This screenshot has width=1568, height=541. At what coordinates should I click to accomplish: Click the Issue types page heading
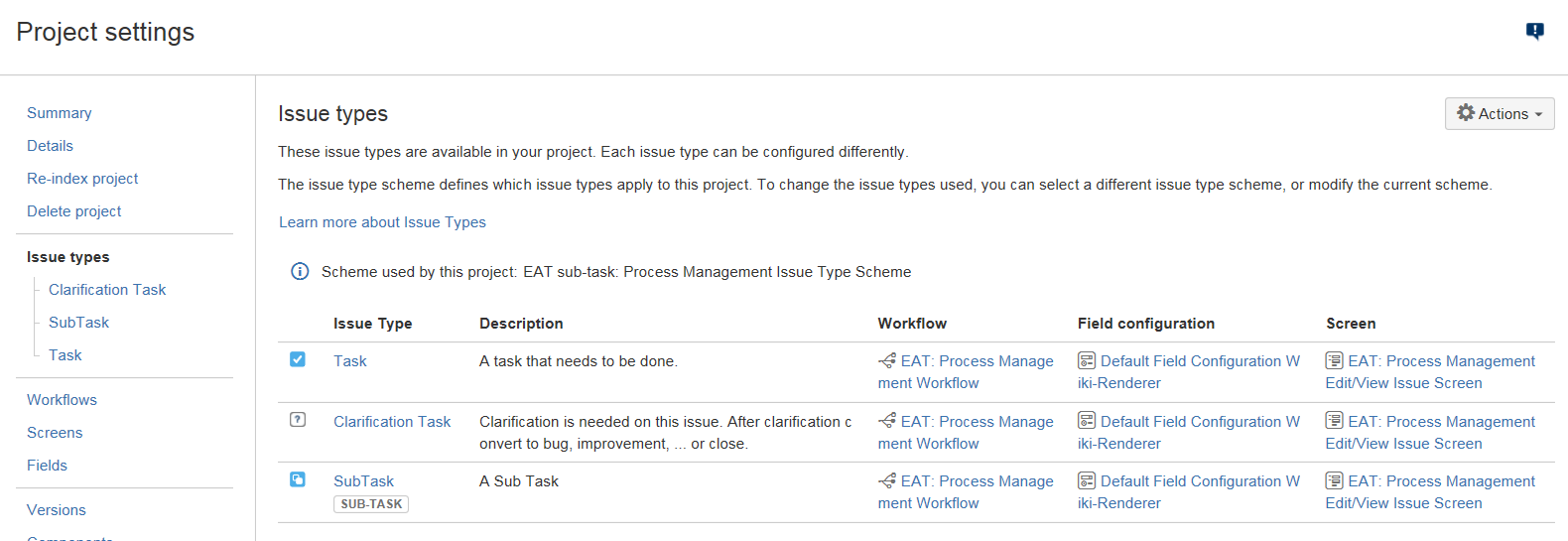(x=332, y=114)
